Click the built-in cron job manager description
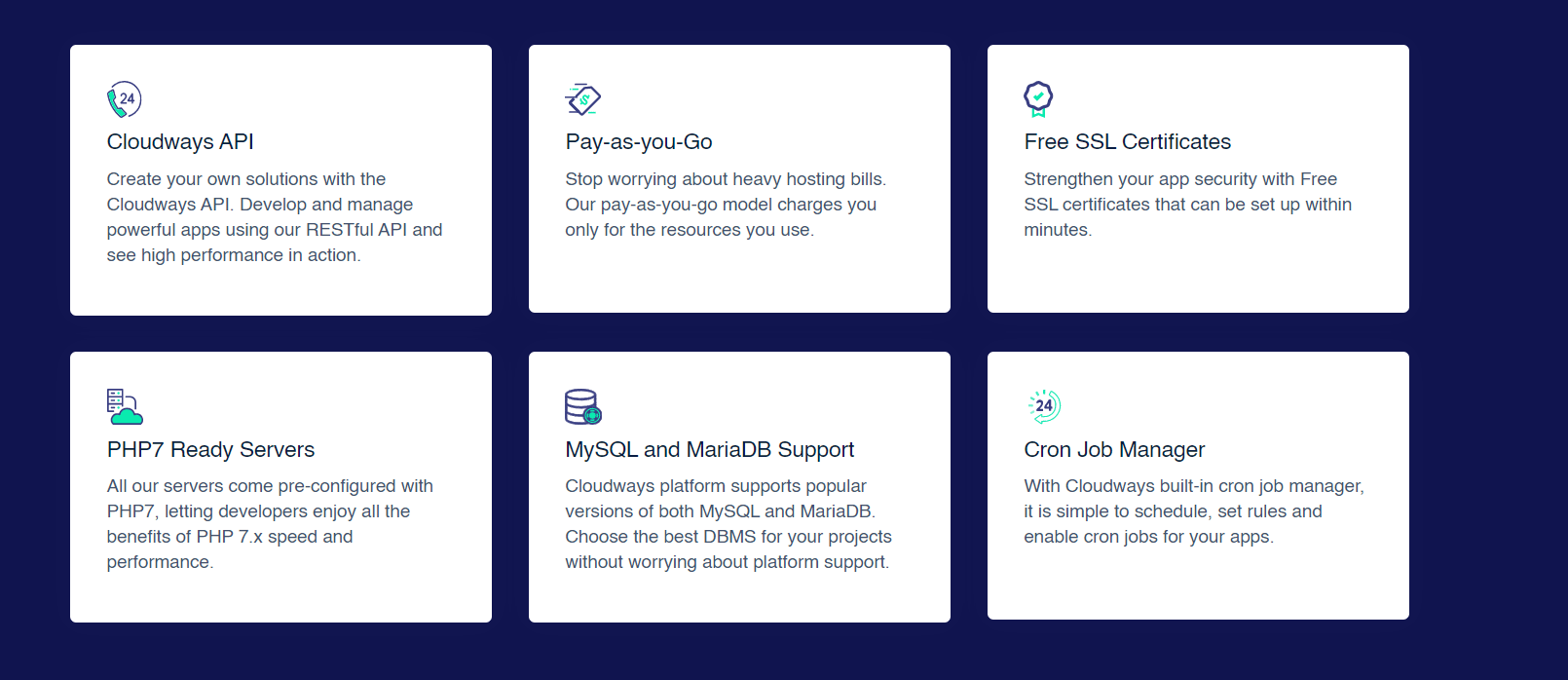The image size is (1568, 680). click(1194, 511)
